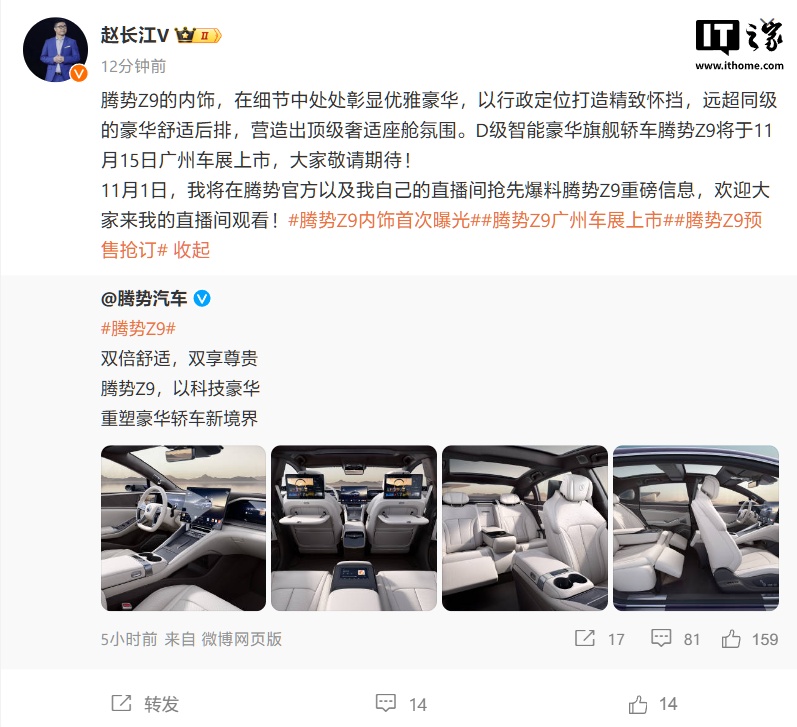Open the #腾势Z9# topic in the reposted post
Viewport: 797px width, 727px height.
click(x=138, y=328)
